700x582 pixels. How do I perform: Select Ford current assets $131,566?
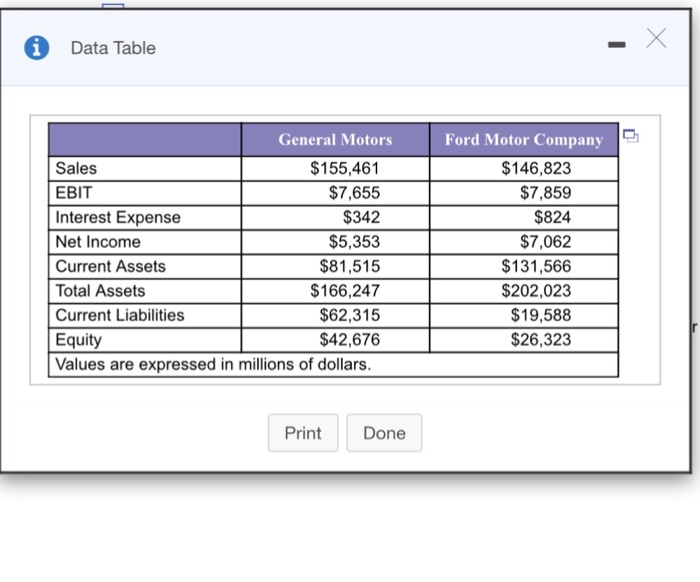coord(536,266)
